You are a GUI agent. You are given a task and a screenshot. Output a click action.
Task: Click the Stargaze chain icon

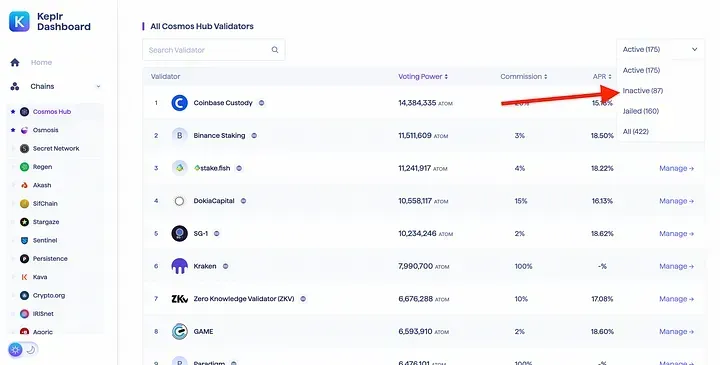click(x=24, y=222)
